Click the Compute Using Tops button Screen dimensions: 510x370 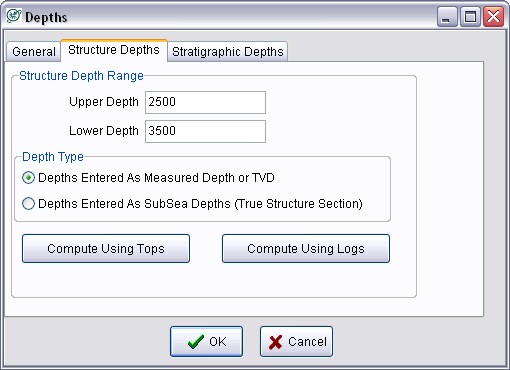pos(106,249)
